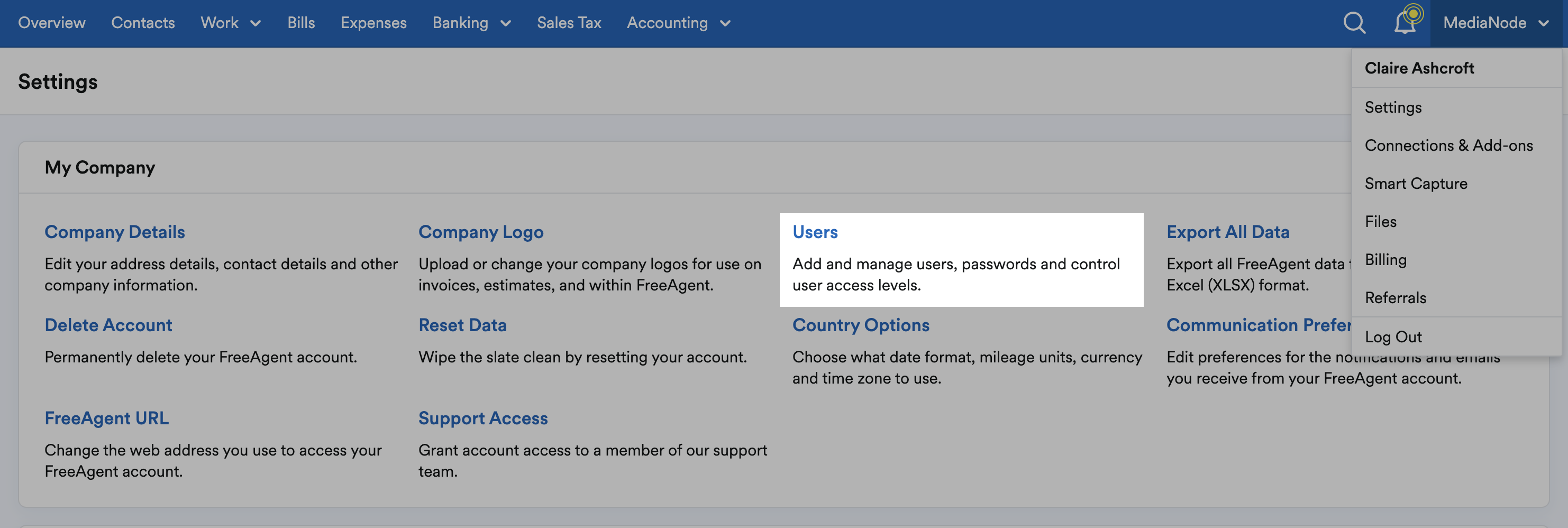
Task: Open Company Details link
Action: (x=114, y=232)
